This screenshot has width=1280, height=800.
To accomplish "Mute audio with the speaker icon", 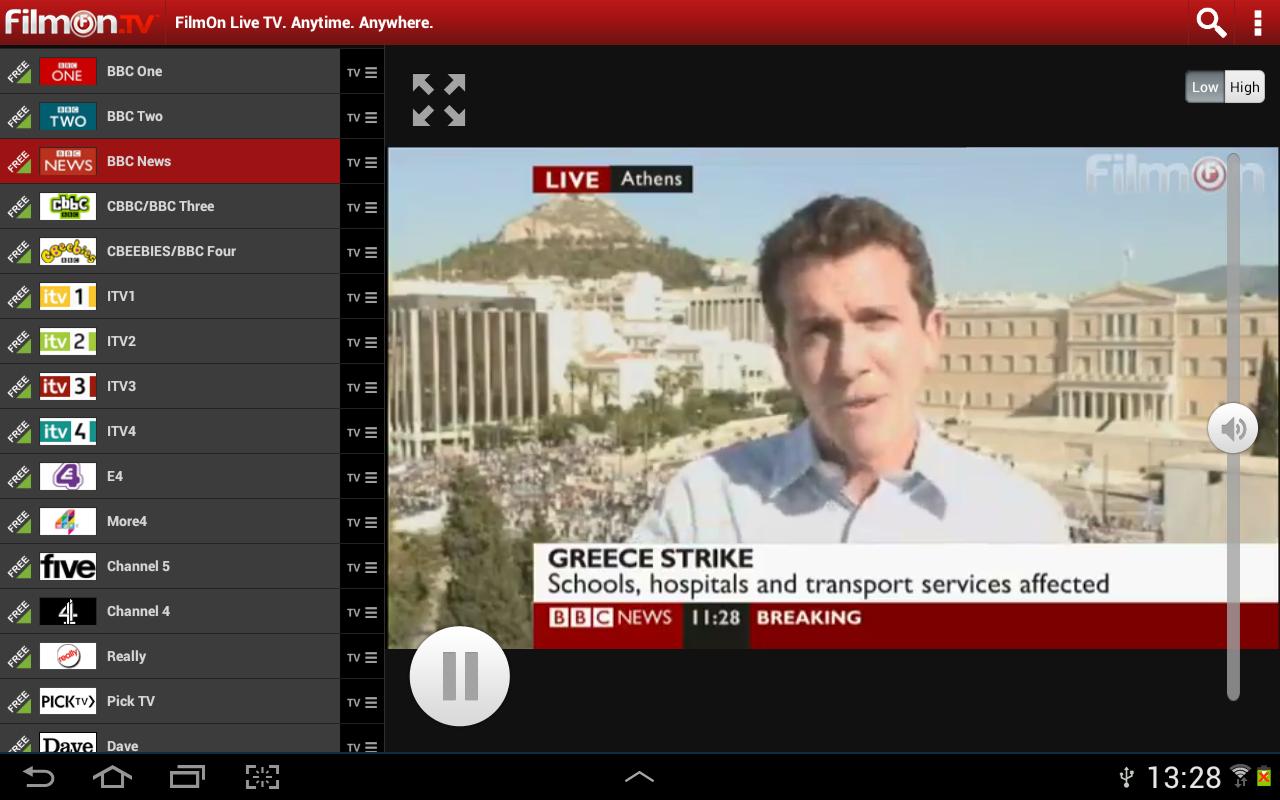I will pyautogui.click(x=1232, y=429).
